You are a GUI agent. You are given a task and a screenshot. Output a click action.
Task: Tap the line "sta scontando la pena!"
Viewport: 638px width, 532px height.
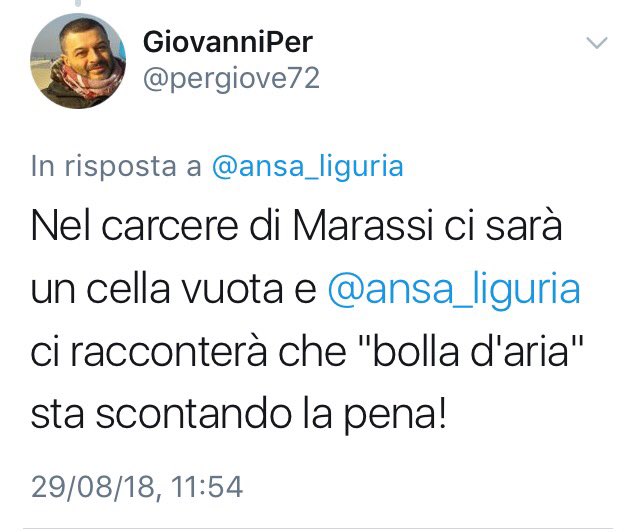click(x=239, y=414)
